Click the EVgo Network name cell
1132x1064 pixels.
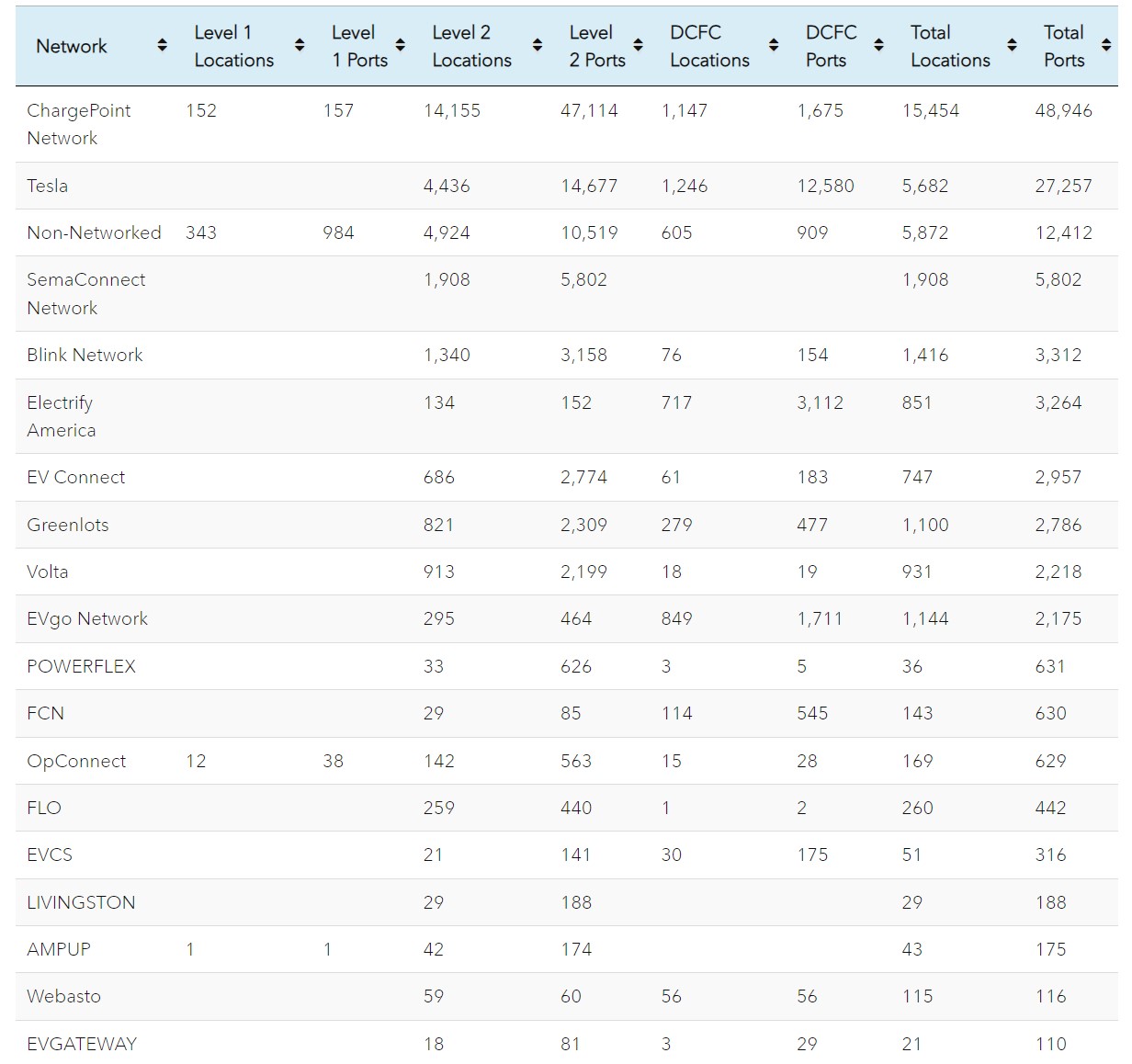pyautogui.click(x=87, y=619)
